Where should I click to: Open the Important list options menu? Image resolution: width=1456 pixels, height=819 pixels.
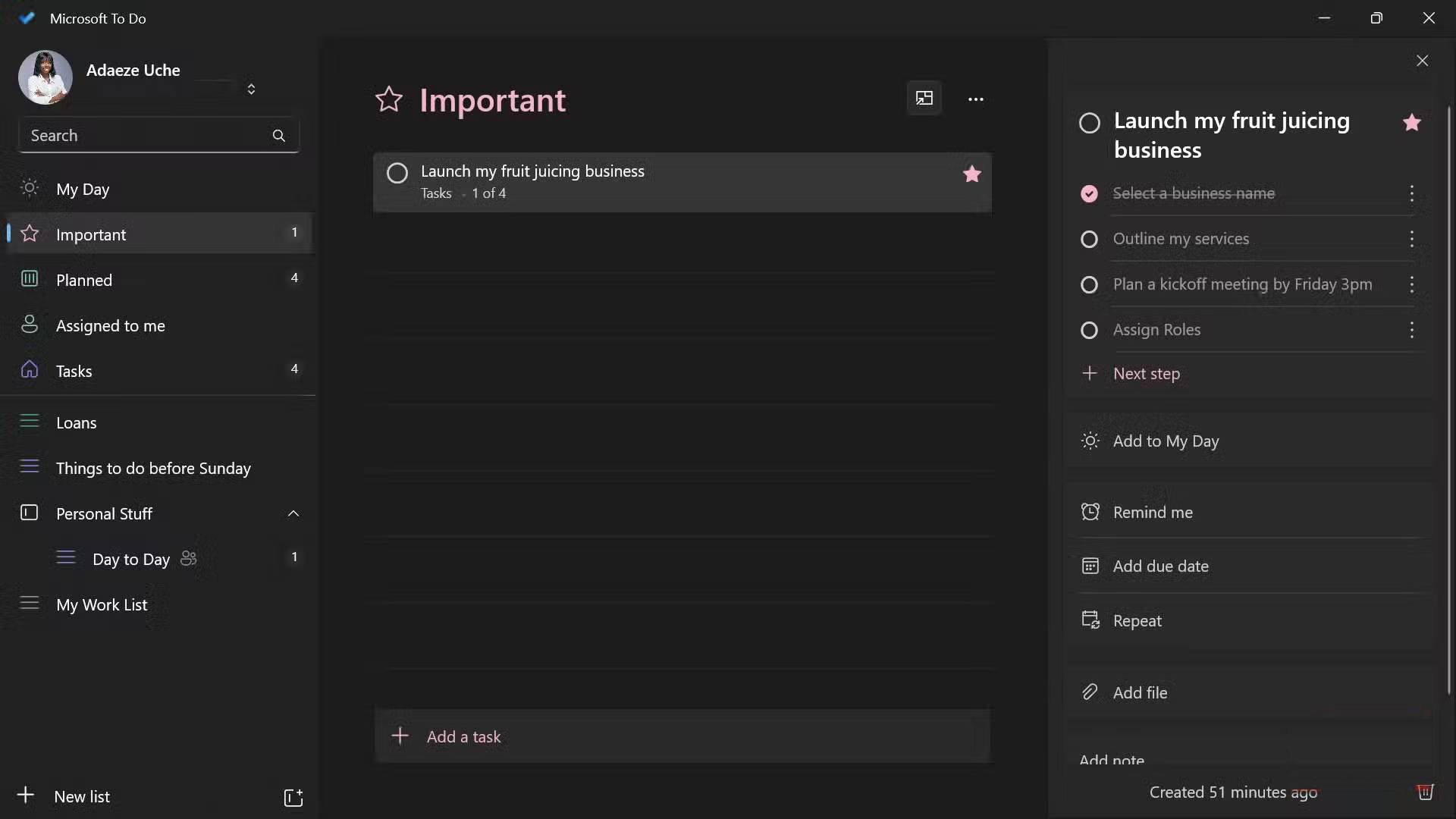click(x=976, y=99)
